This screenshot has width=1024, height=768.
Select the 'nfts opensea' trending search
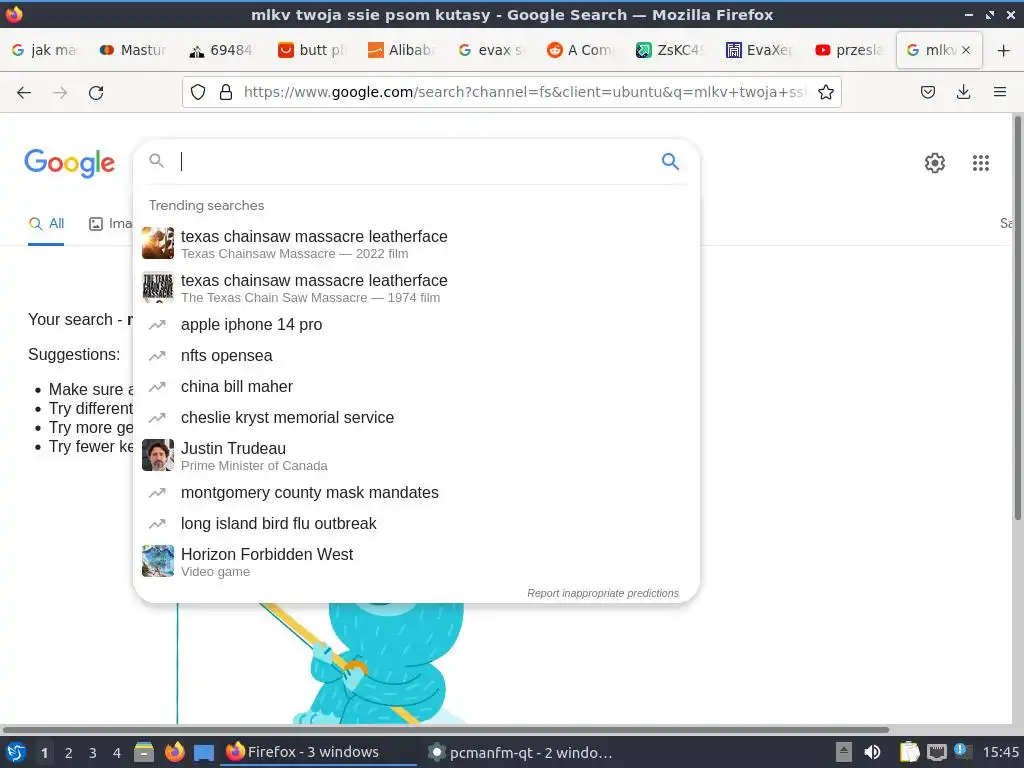(416, 355)
